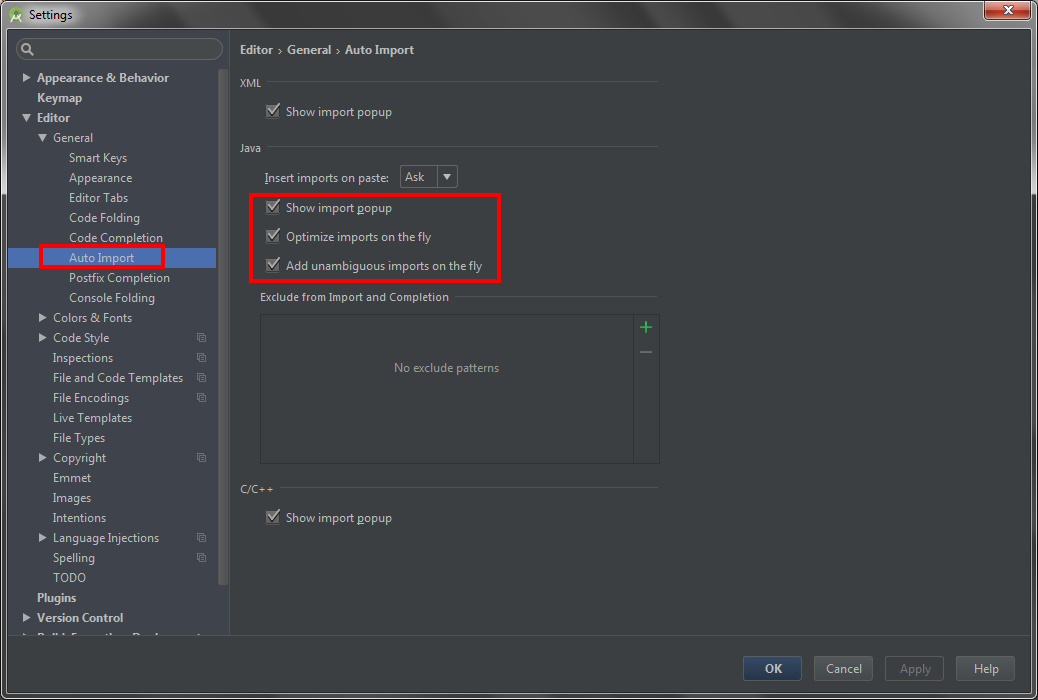This screenshot has width=1038, height=700.
Task: Open Inspections settings page
Action: [83, 358]
